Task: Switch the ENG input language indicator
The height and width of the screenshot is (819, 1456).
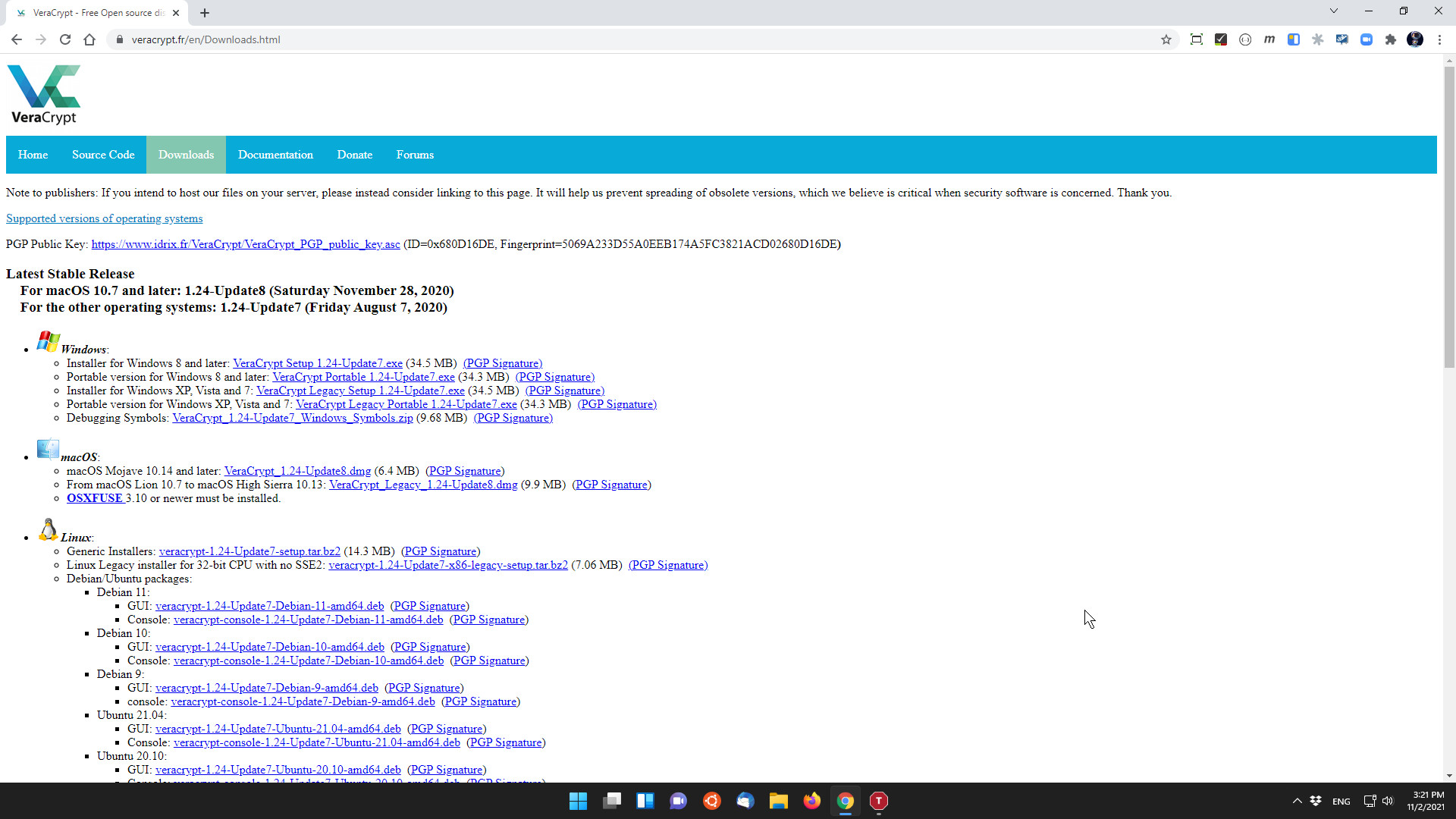Action: [1341, 801]
